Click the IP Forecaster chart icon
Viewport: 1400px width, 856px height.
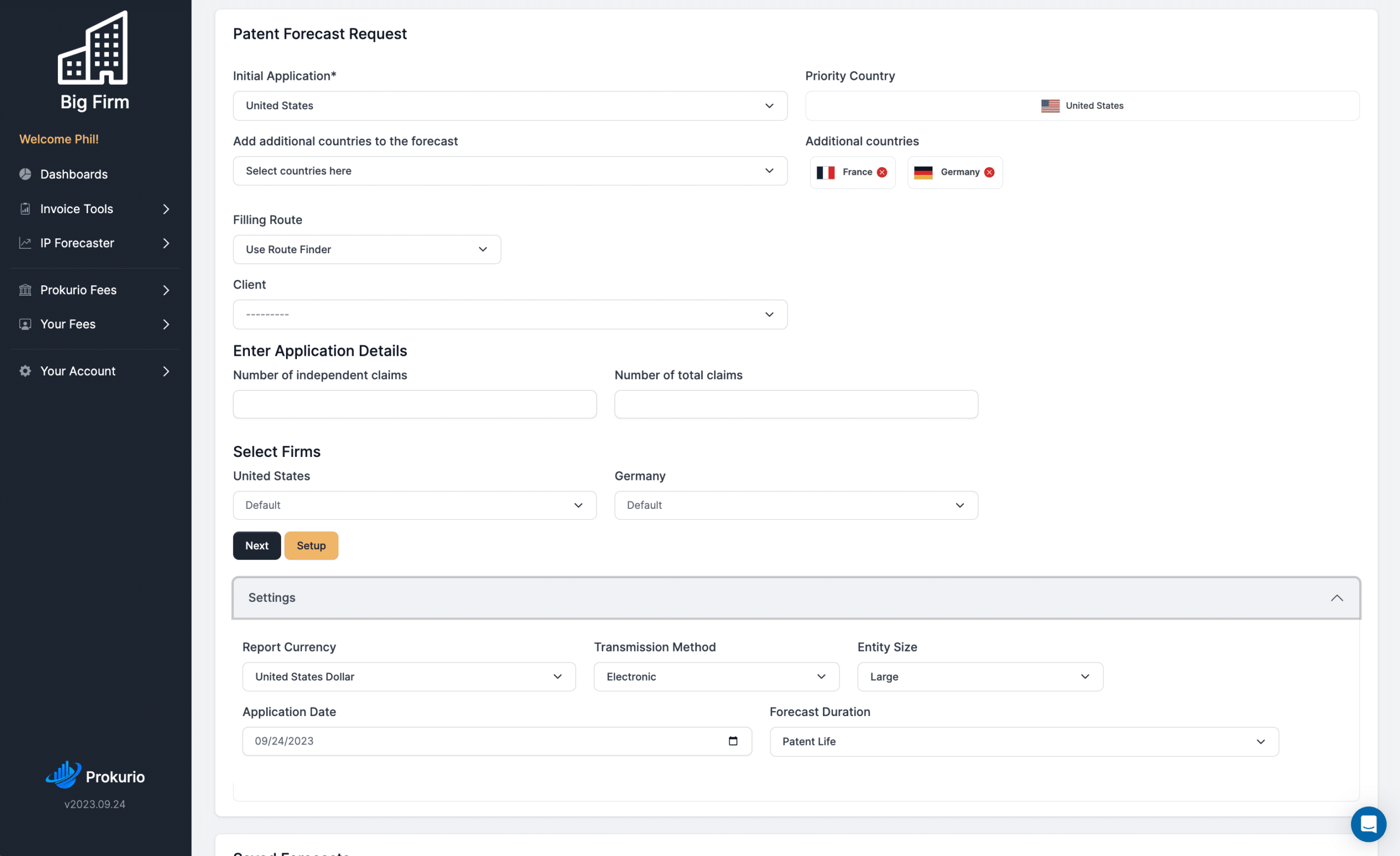click(25, 243)
